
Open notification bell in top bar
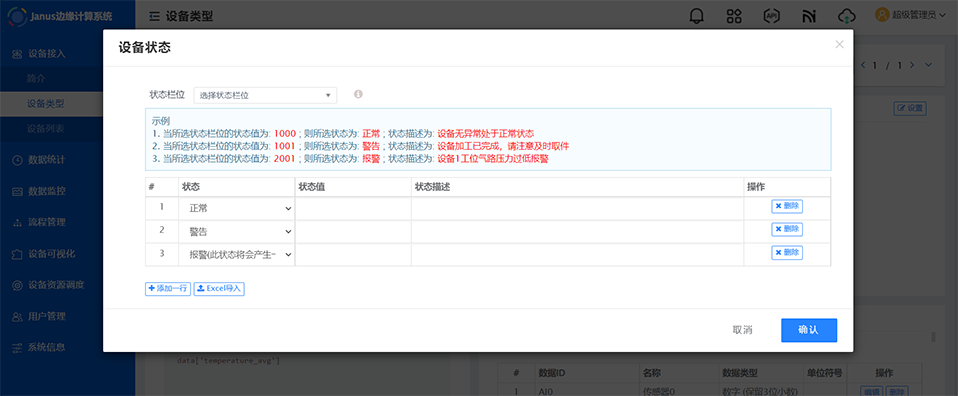[696, 16]
